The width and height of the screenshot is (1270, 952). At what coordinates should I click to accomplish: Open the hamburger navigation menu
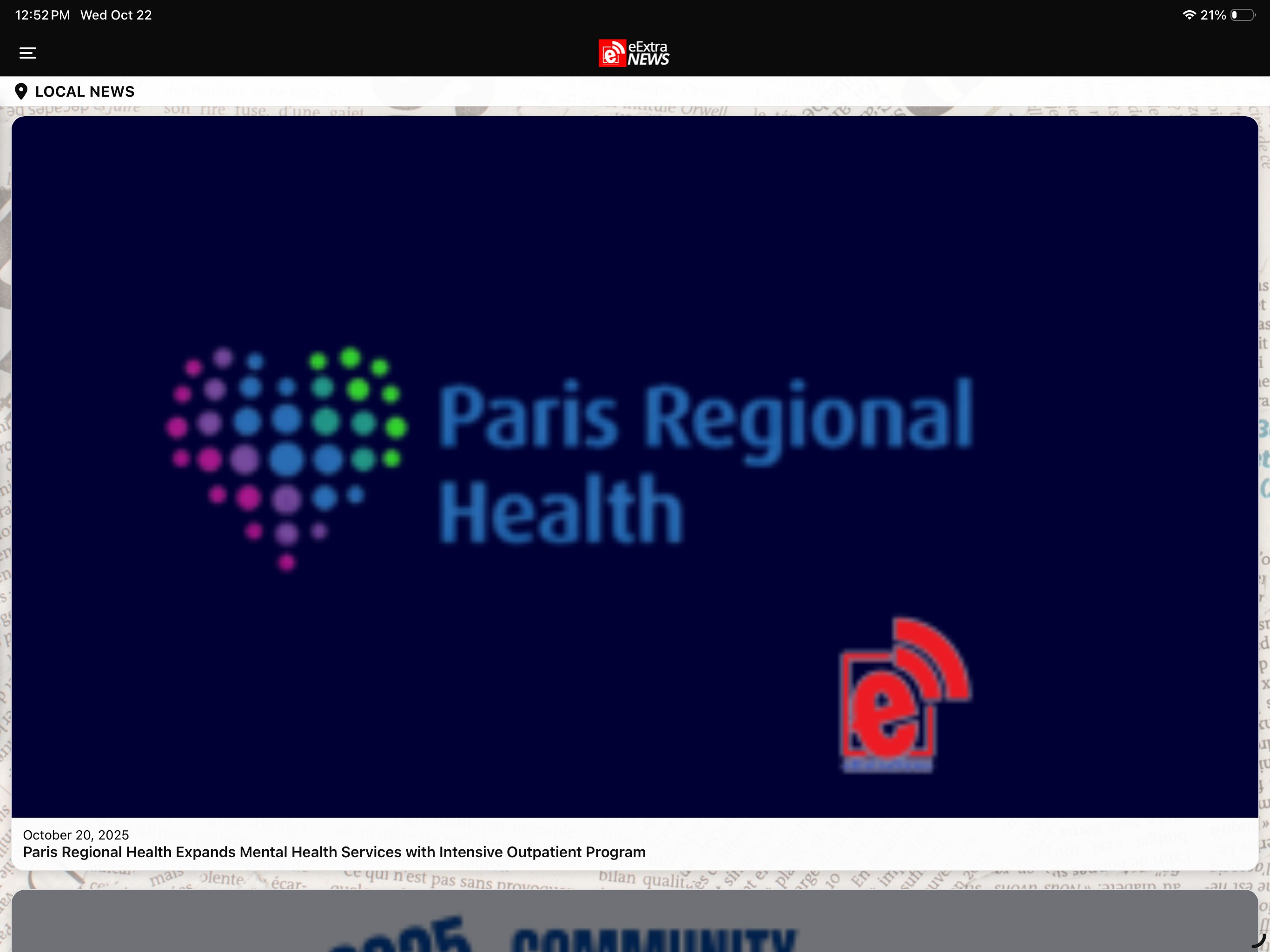27,53
